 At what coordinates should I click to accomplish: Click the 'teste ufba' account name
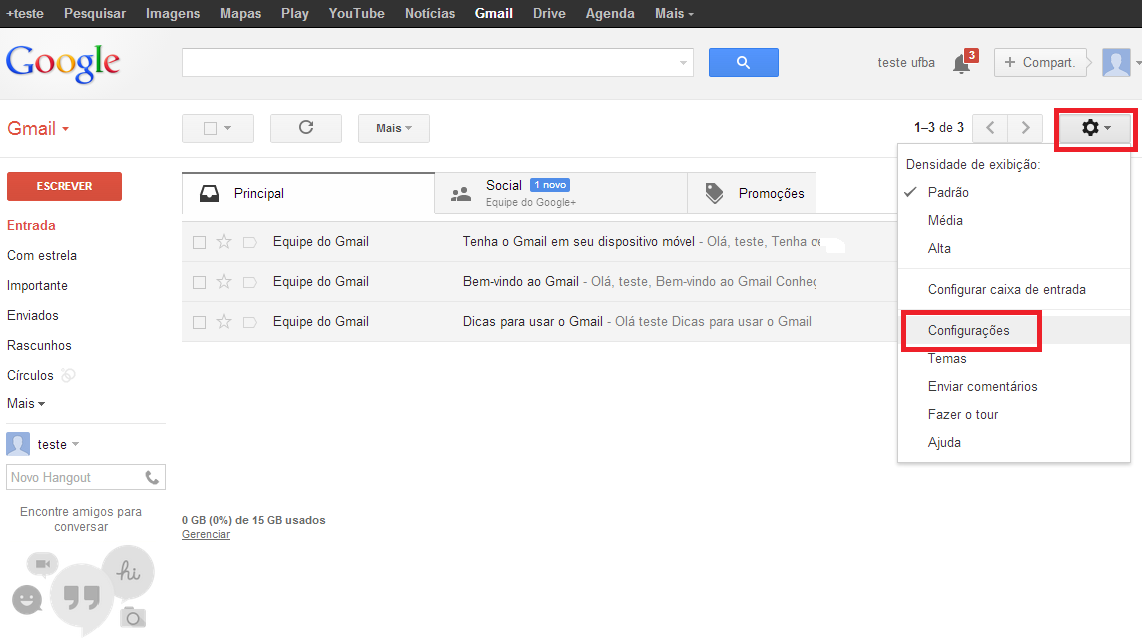click(x=906, y=63)
